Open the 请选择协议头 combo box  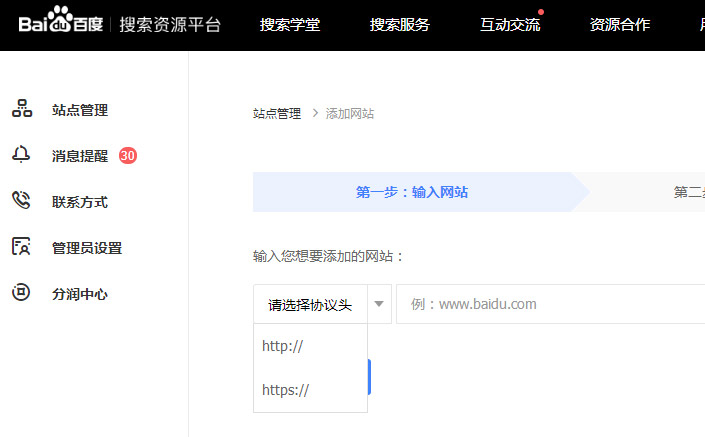310,304
